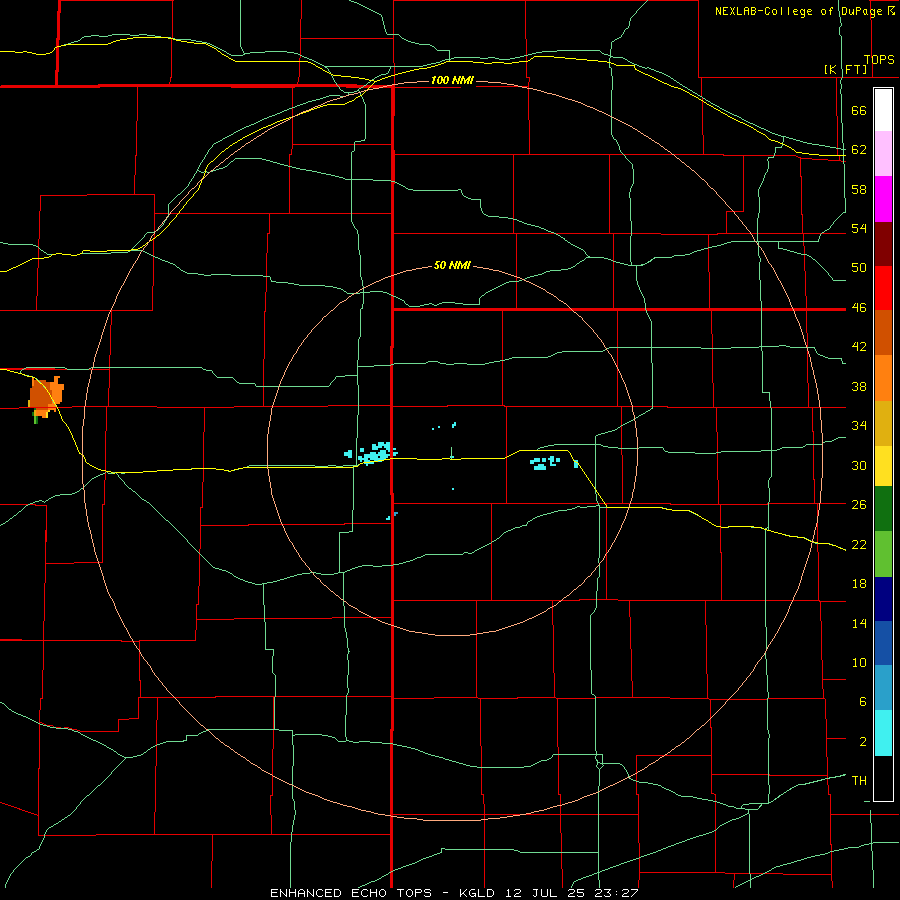Click the legend value 54

click(859, 228)
